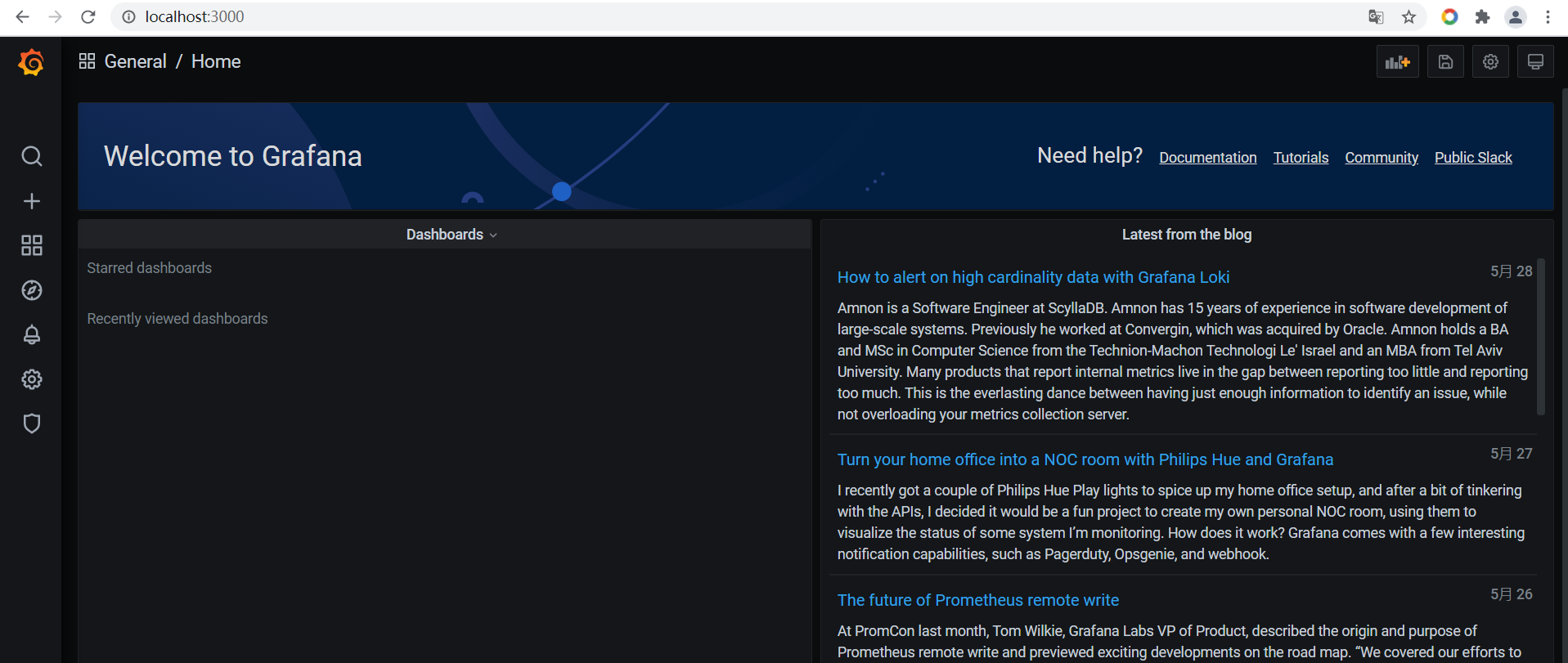This screenshot has width=1568, height=663.
Task: Click the 5月 26 date label
Action: [x=1511, y=594]
